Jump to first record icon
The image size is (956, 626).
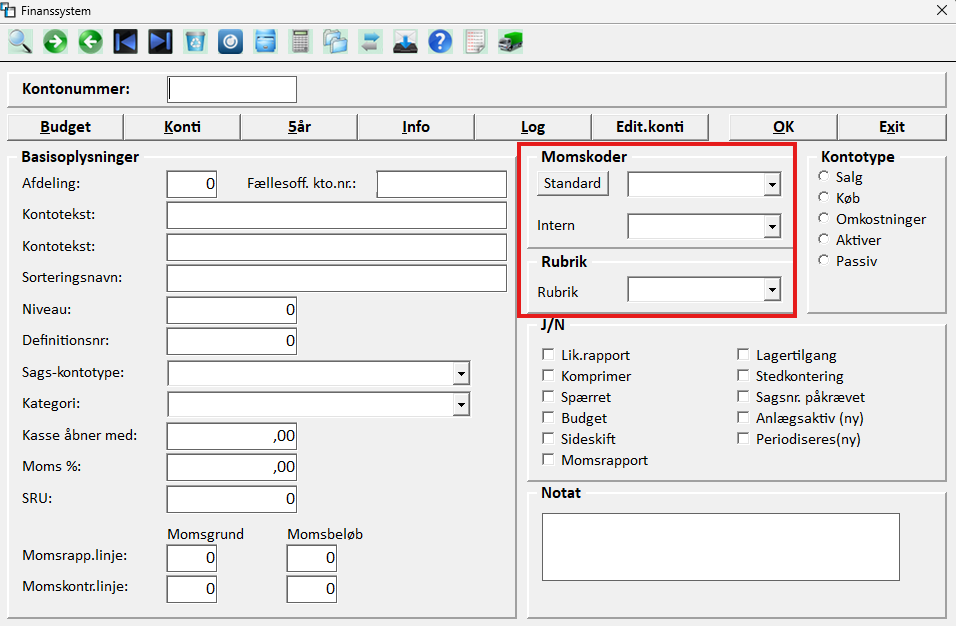coord(125,42)
